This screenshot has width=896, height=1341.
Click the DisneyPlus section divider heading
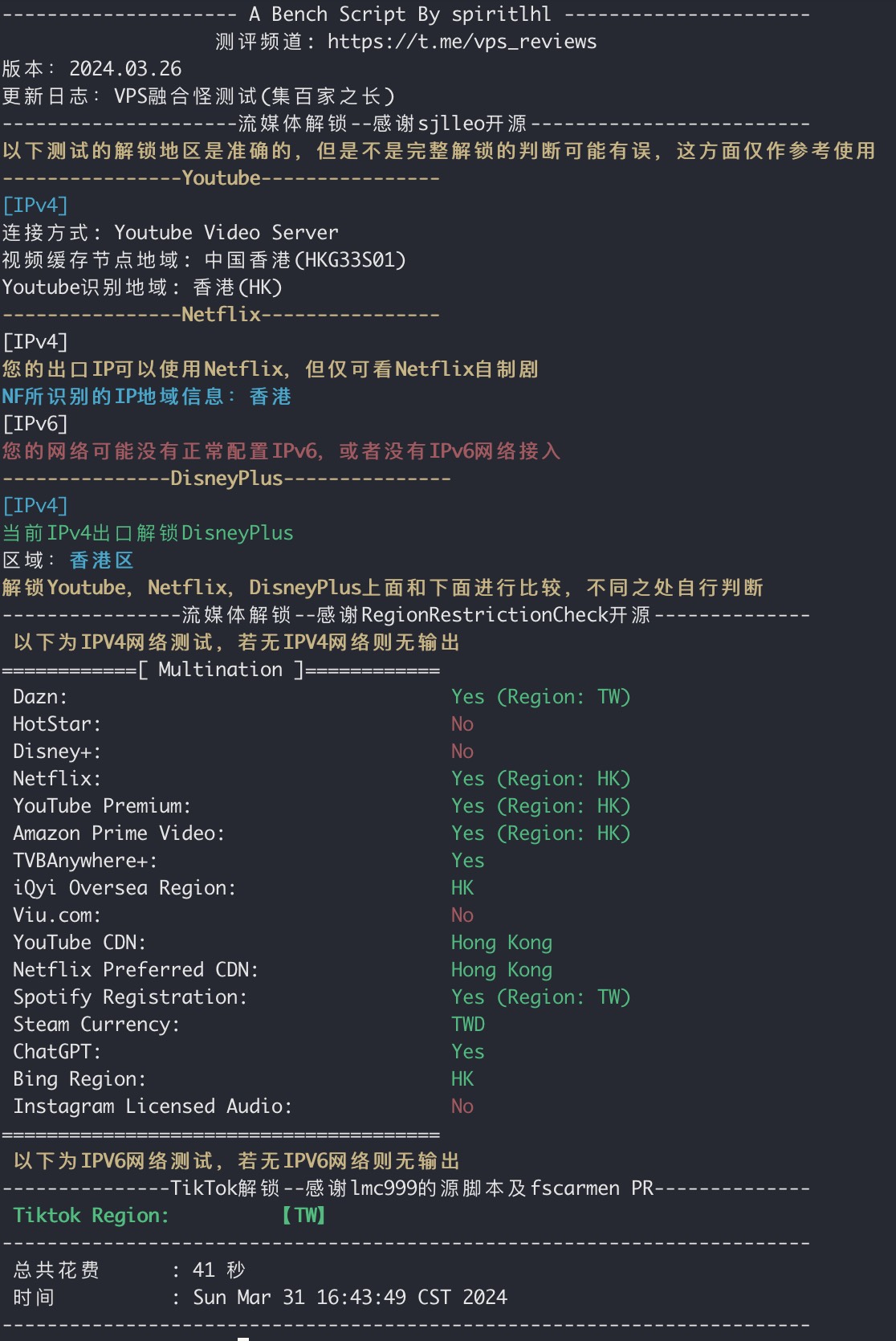(x=226, y=479)
